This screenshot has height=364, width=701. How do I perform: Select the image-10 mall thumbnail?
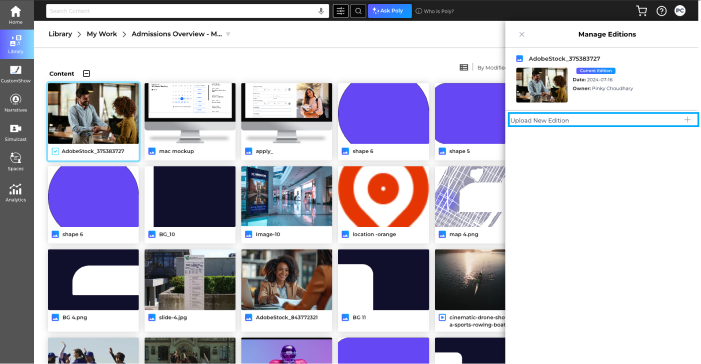[287, 196]
